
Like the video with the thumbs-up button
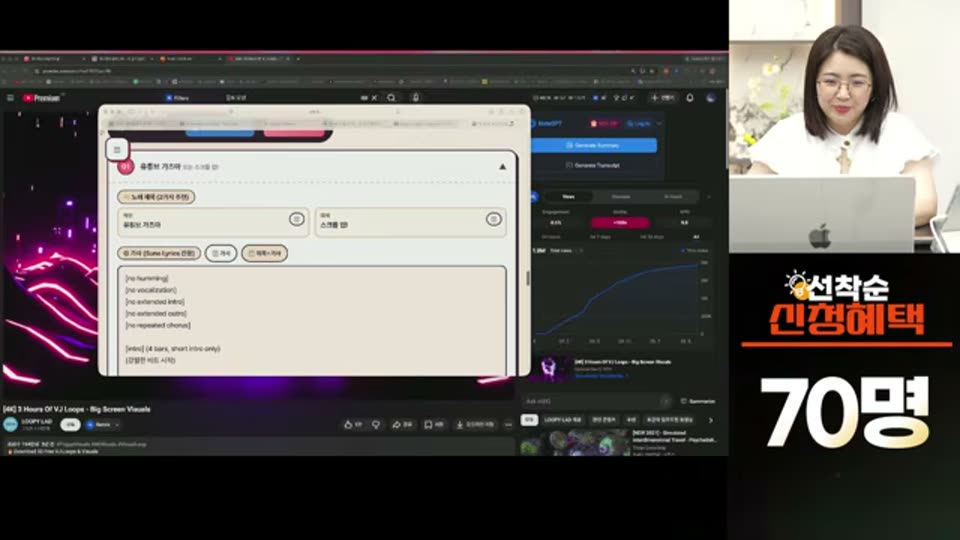353,424
